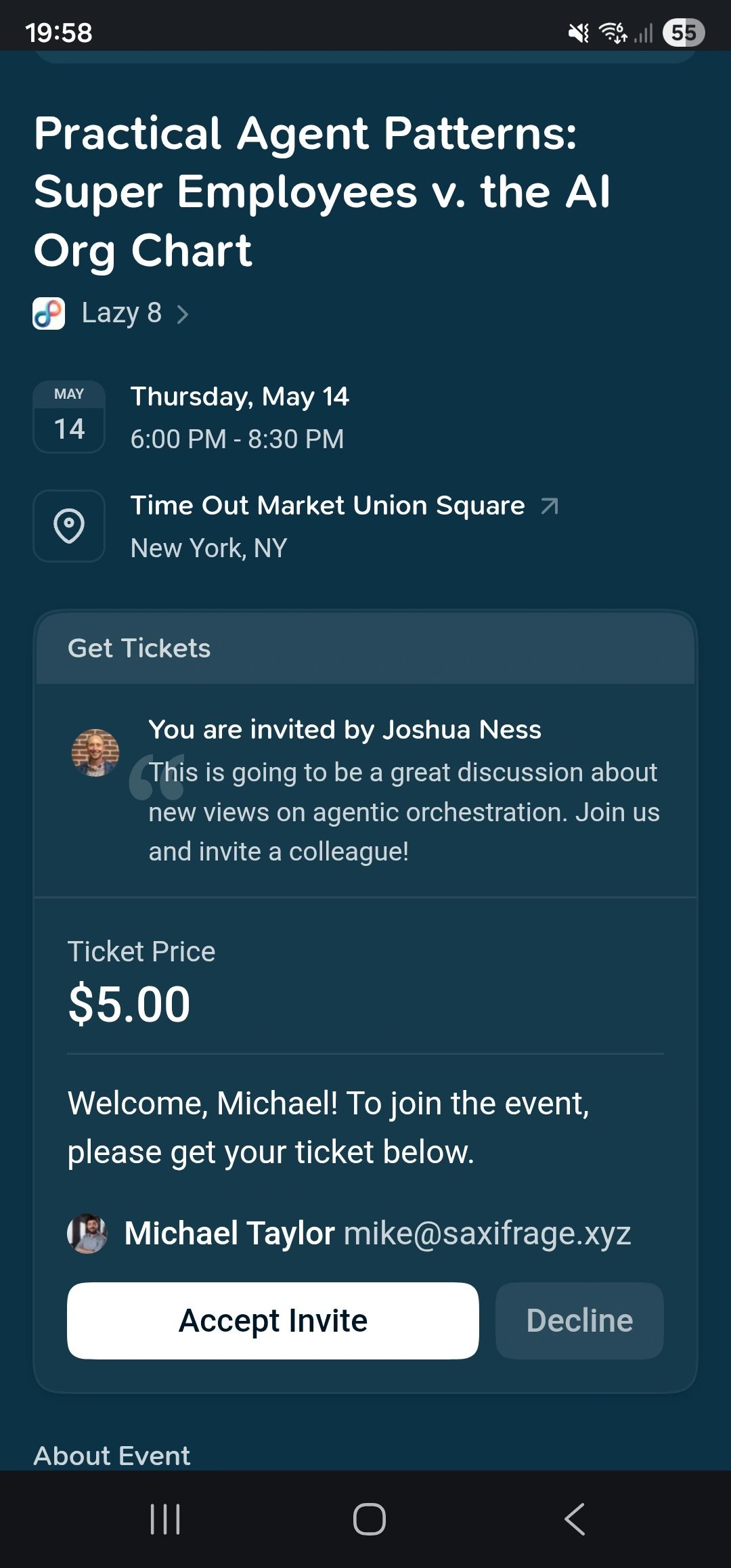
Task: Open Android recent apps button
Action: [x=165, y=1519]
